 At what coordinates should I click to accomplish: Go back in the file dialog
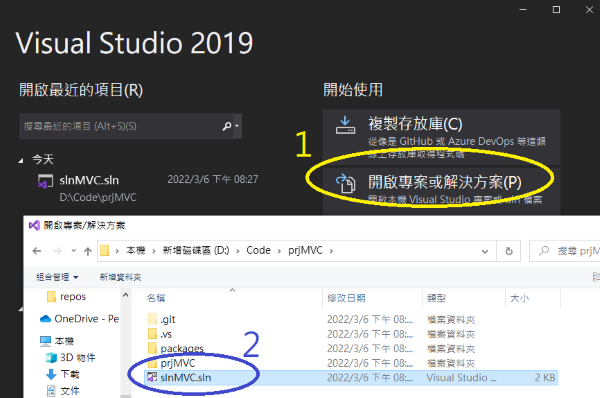click(x=37, y=251)
